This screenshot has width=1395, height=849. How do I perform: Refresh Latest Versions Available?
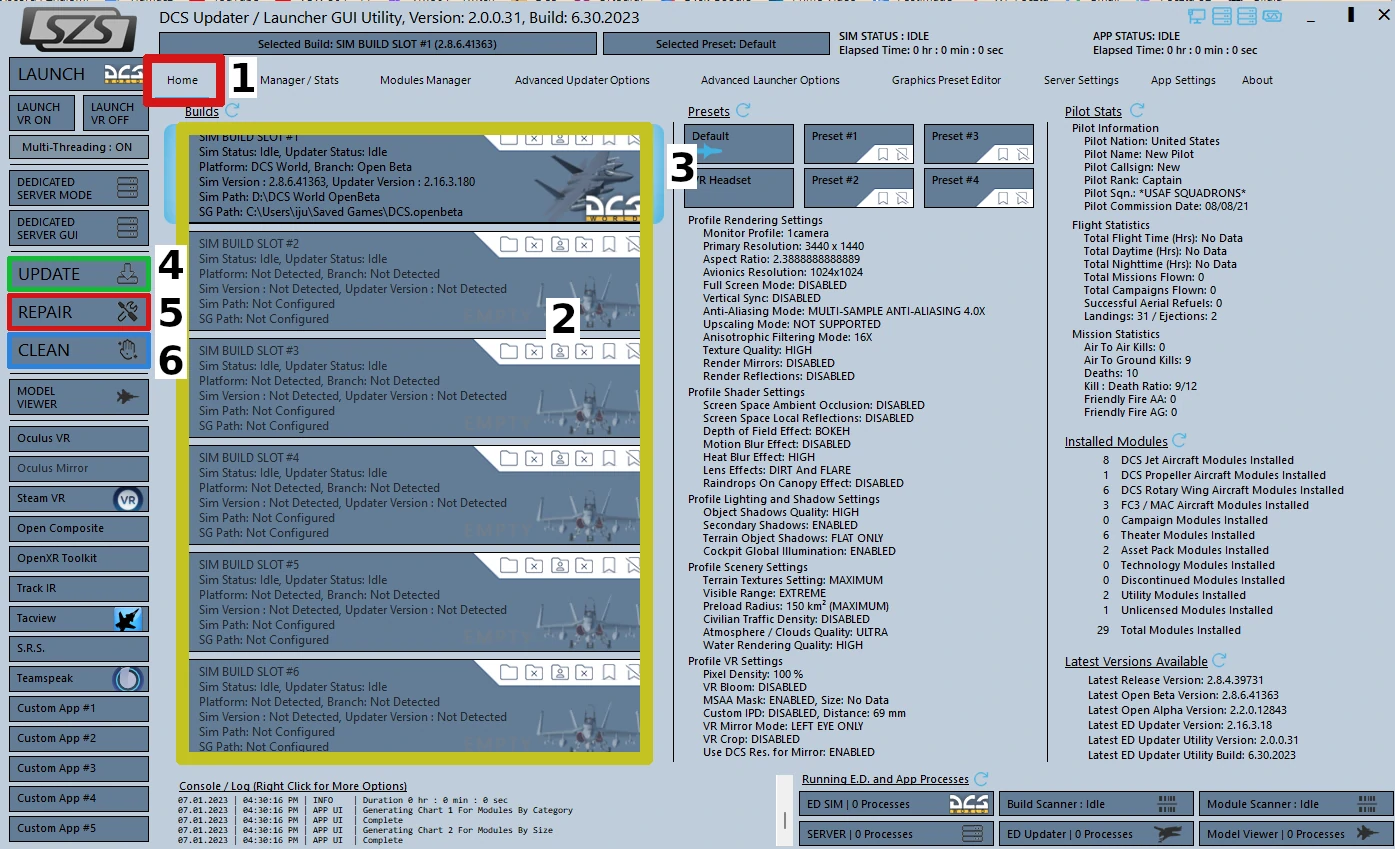[1220, 660]
